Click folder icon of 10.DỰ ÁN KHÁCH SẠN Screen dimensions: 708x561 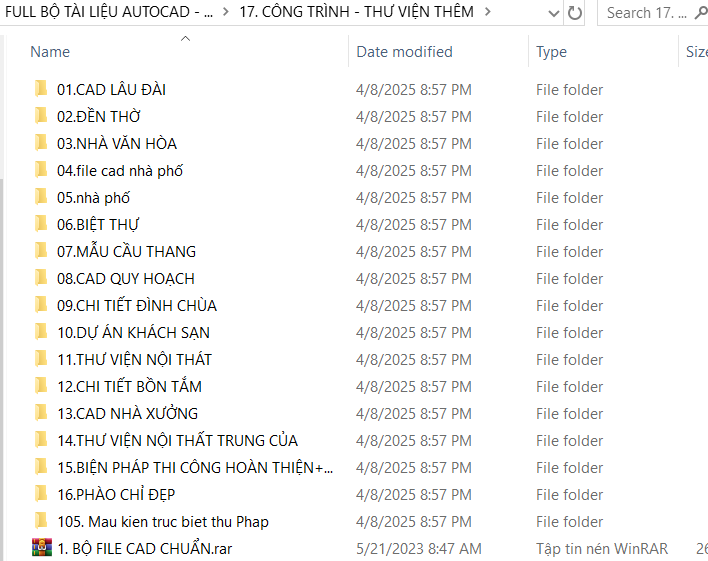[41, 332]
